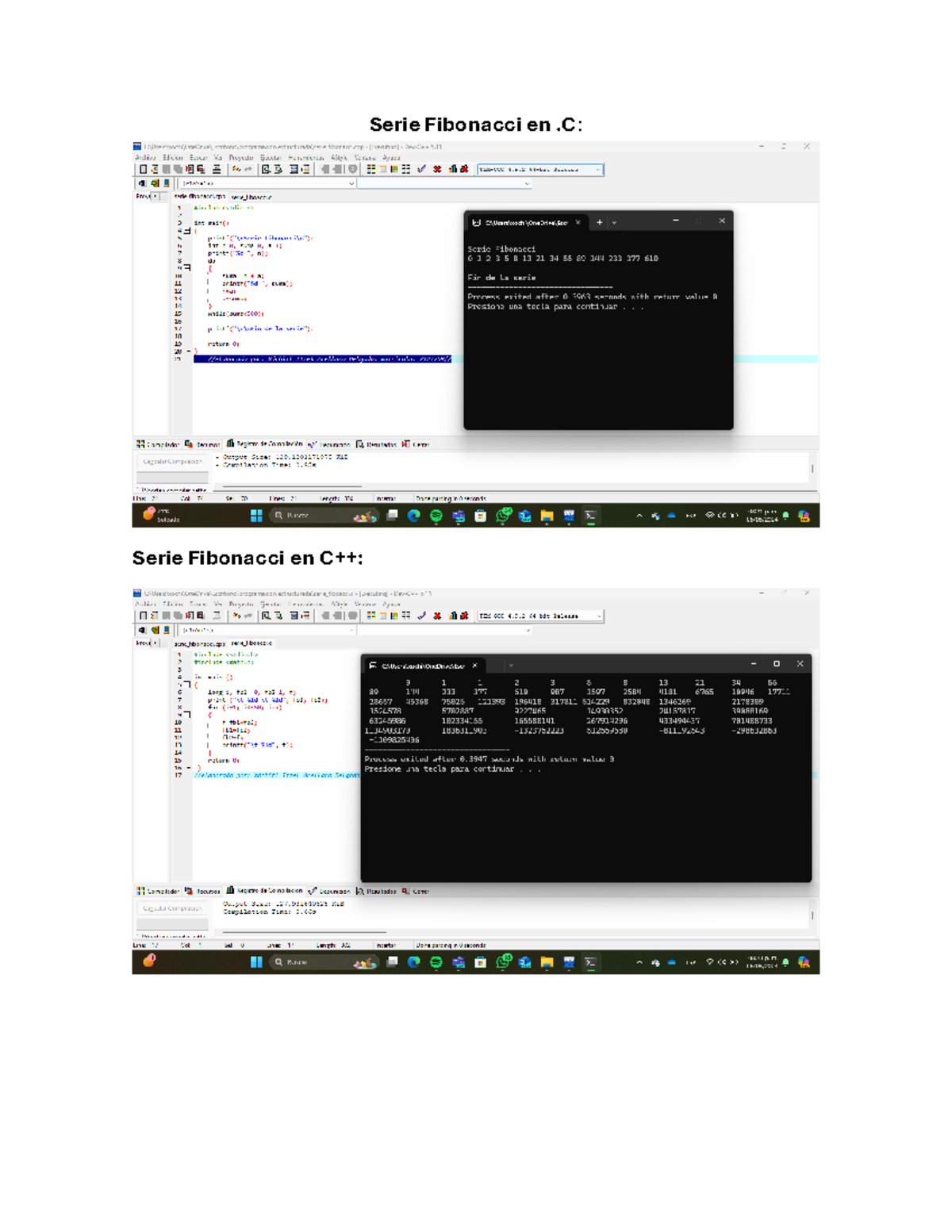Screen dimensions: 952x1232
Task: Redo the last undone change
Action: (x=248, y=169)
